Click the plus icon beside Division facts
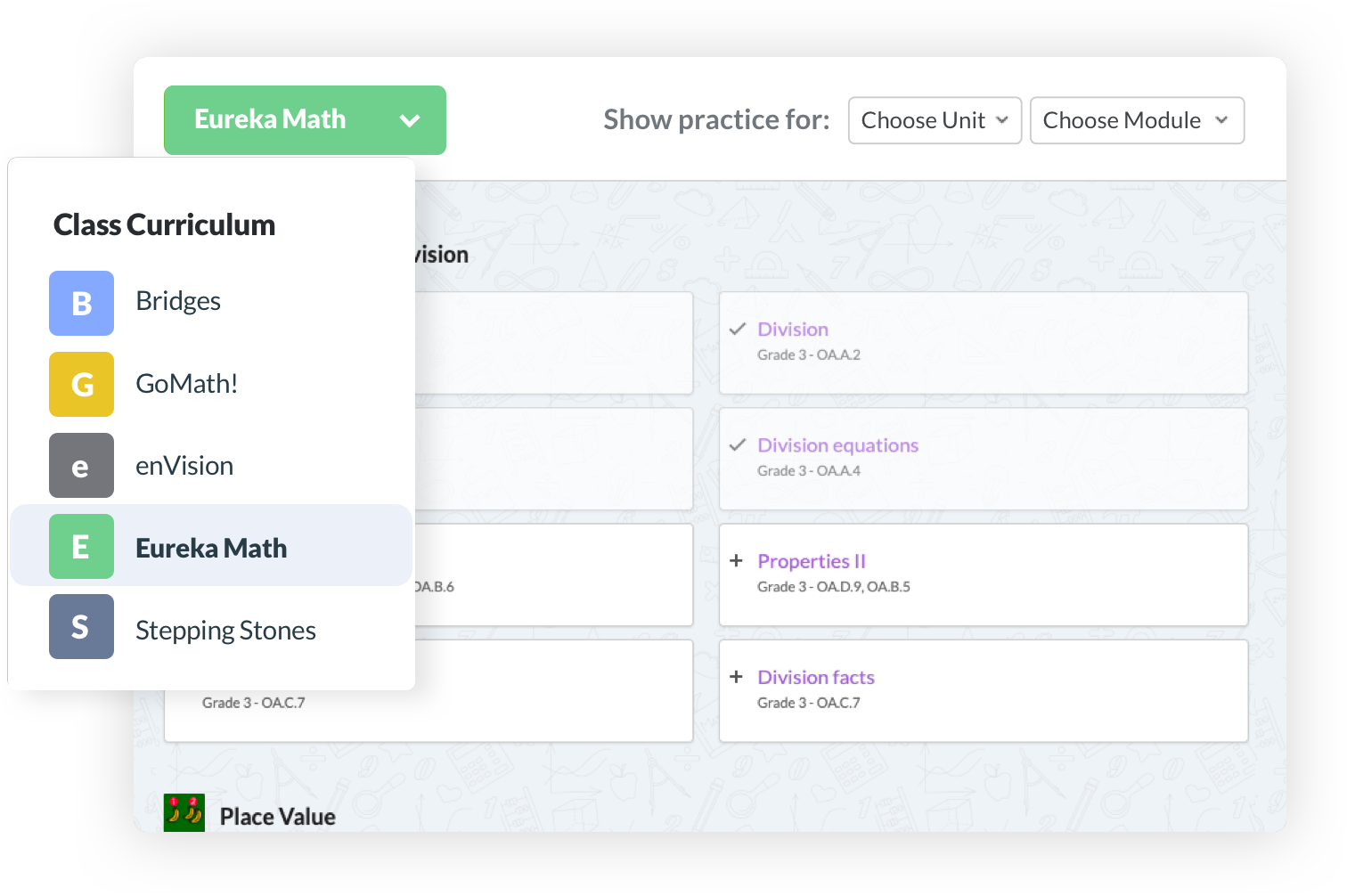Image resolution: width=1347 pixels, height=896 pixels. point(736,677)
